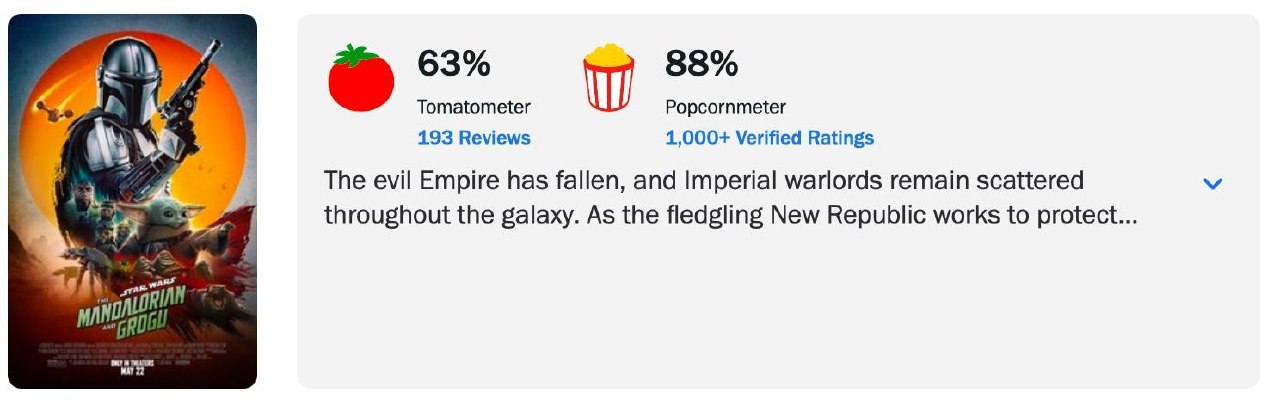Open the 1,000+ Verified Ratings link
This screenshot has width=1280, height=411.
(x=769, y=138)
